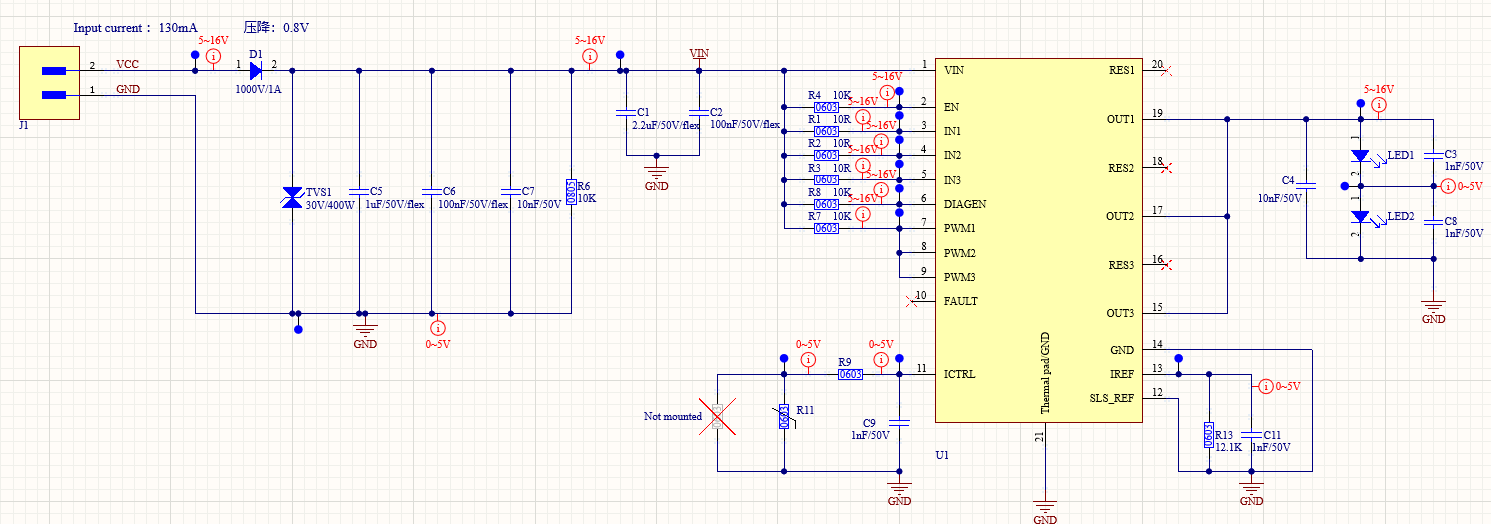Select the red VIN net label above the wire
The width and height of the screenshot is (1491, 524).
(700, 52)
